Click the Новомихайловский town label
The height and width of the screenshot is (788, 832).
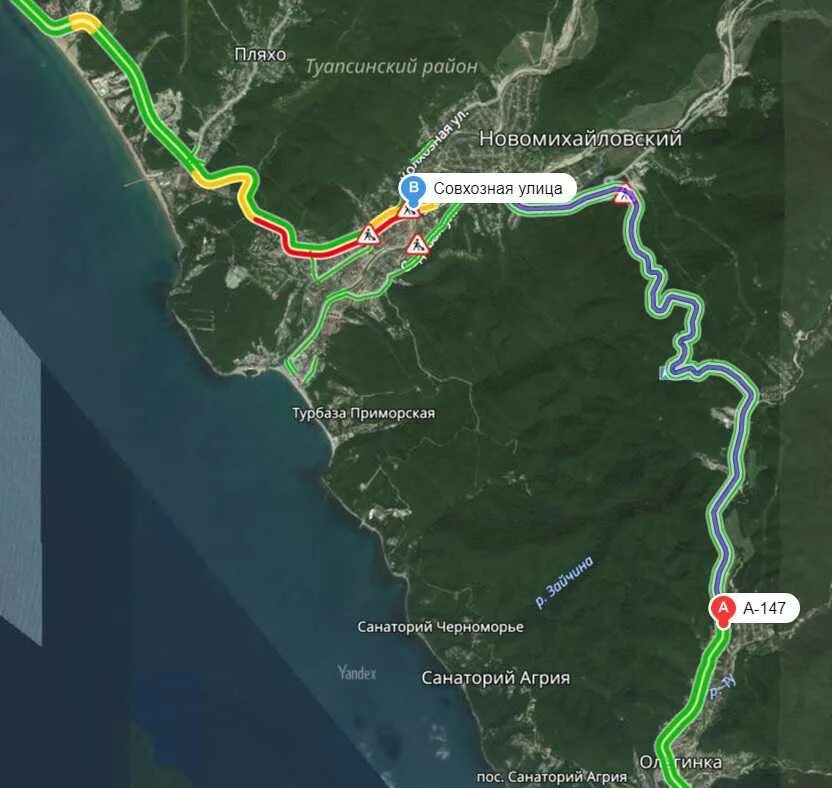point(580,138)
